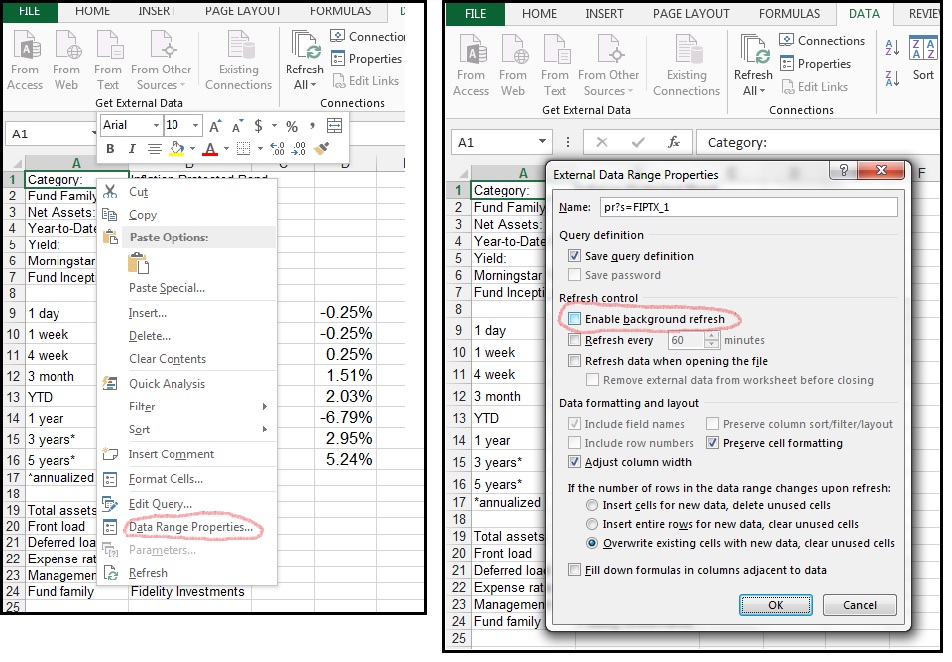The image size is (952, 662).
Task: Open the DATA tab in the right window
Action: click(x=864, y=13)
